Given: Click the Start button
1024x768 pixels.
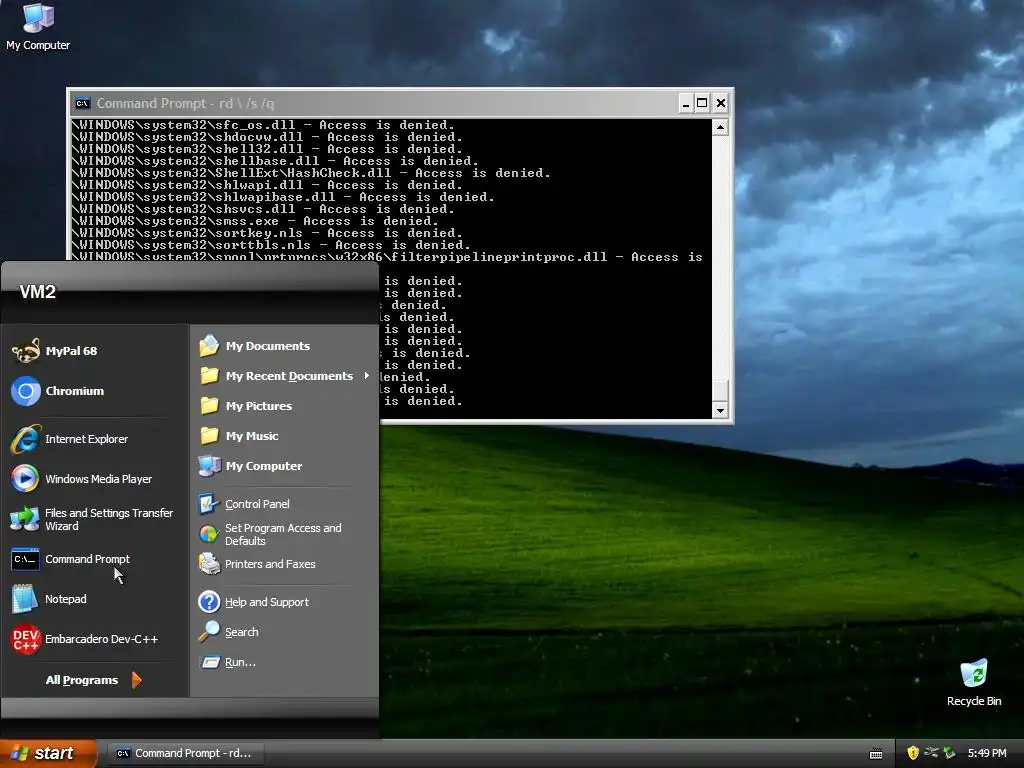Looking at the screenshot, I should pos(48,753).
